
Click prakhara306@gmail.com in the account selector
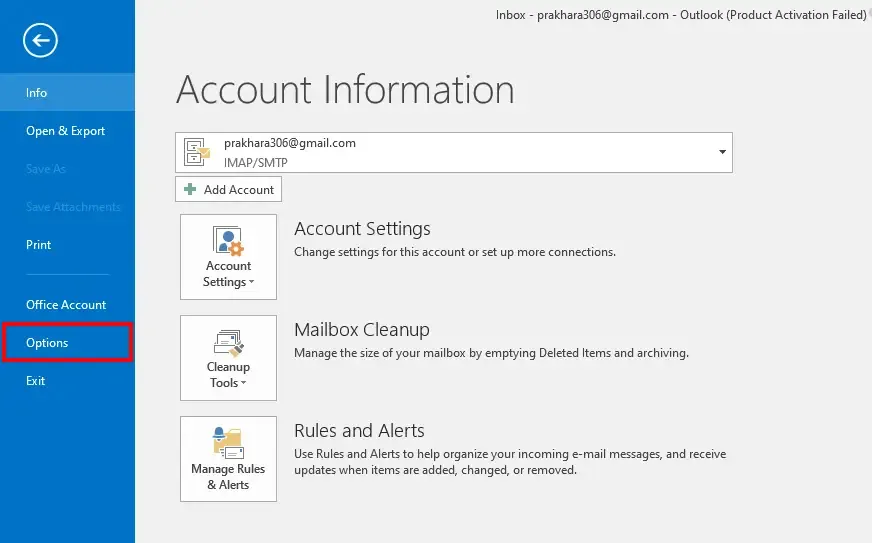click(290, 143)
